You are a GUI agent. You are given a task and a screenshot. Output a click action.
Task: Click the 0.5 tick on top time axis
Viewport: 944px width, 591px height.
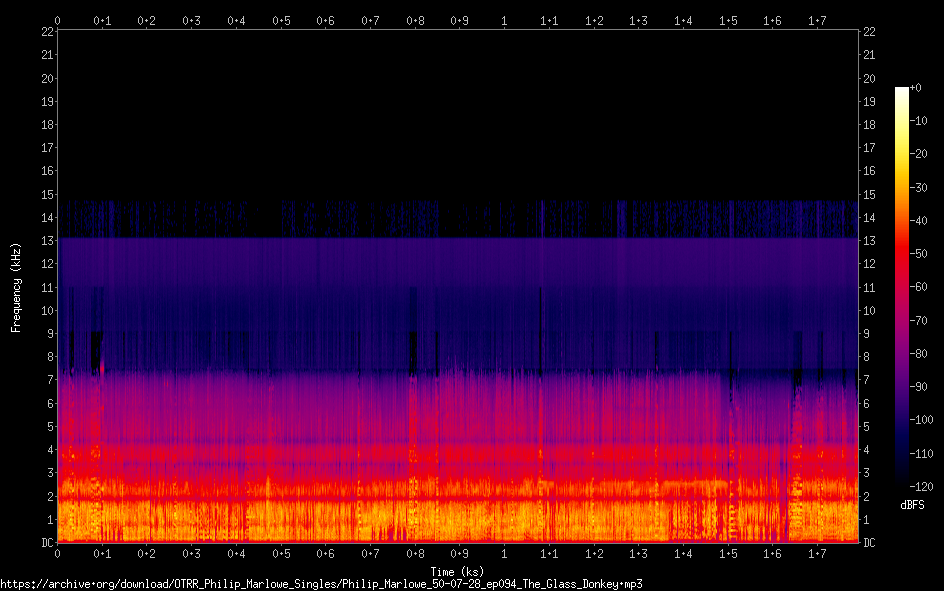281,20
